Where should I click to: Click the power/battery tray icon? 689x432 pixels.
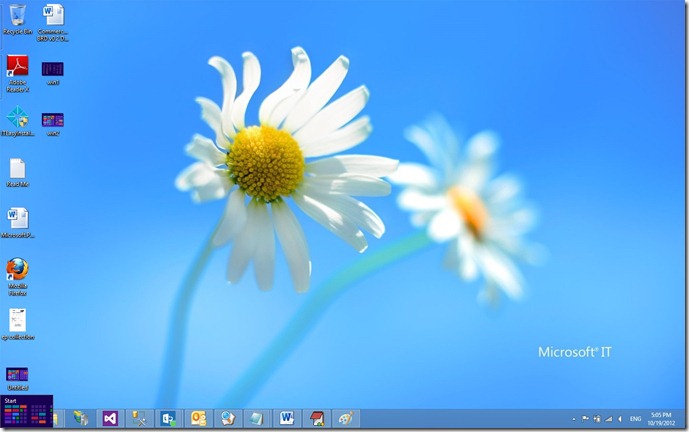click(x=597, y=419)
